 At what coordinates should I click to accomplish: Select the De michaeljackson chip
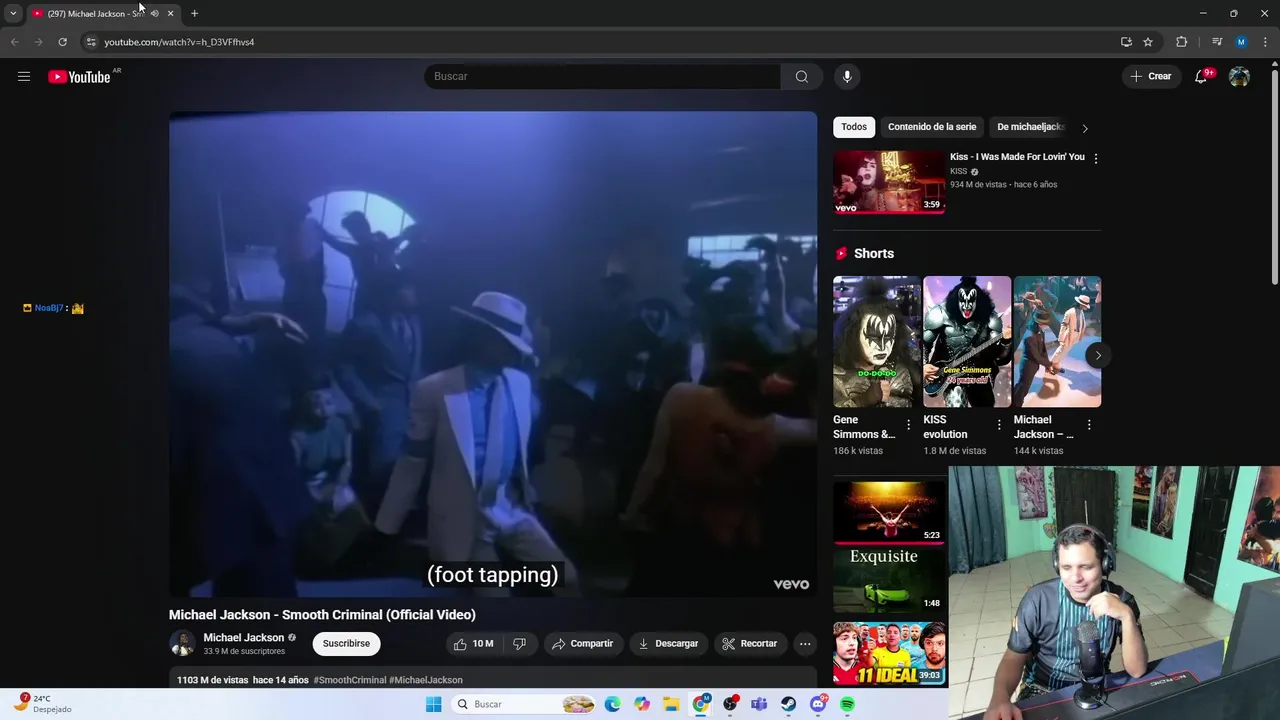(x=1030, y=127)
